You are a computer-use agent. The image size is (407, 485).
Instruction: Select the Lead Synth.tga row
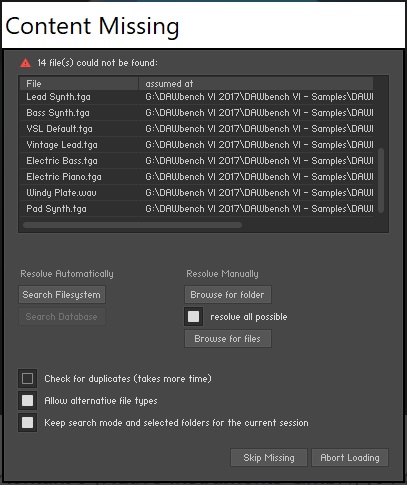click(197, 97)
